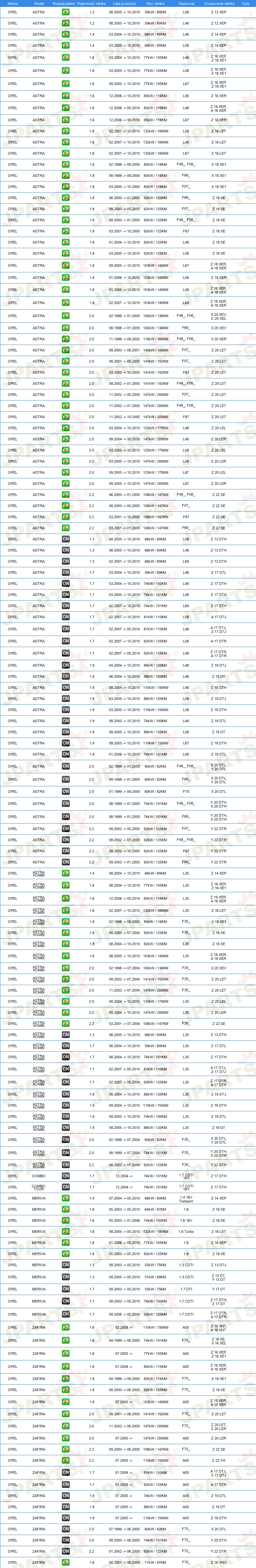The height and width of the screenshot is (1568, 256).
Task: Click the Marka column header
Action: coord(13,3)
